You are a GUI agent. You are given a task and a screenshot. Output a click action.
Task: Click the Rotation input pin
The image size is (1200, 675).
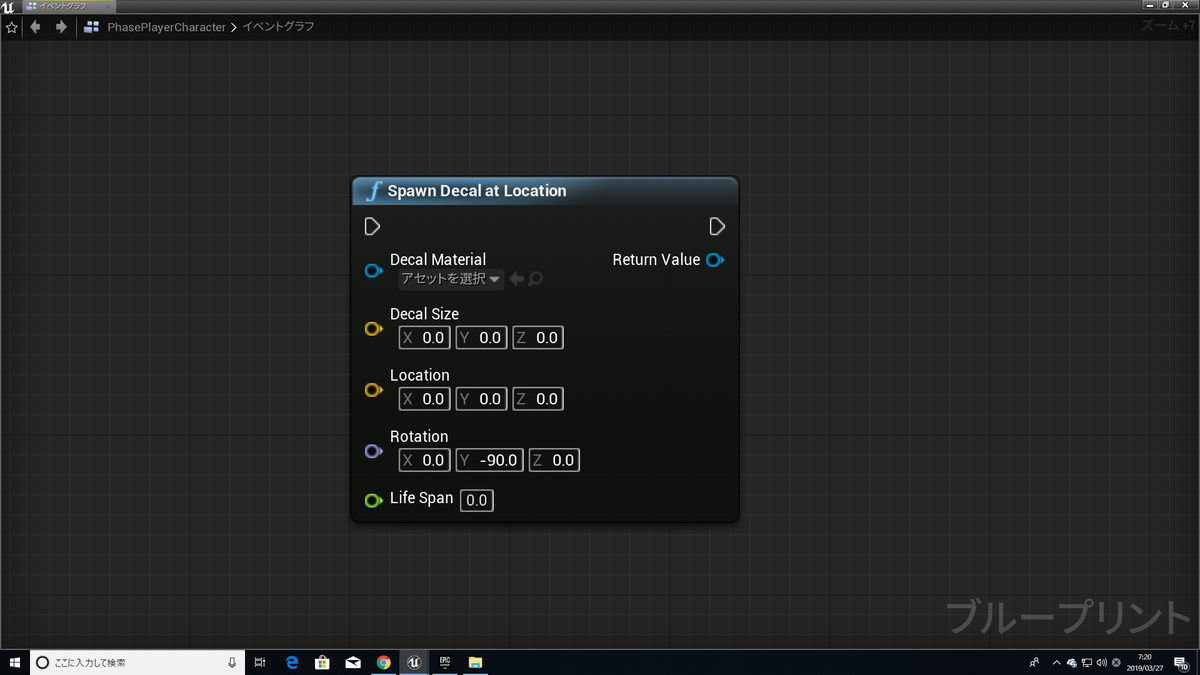[x=374, y=451]
